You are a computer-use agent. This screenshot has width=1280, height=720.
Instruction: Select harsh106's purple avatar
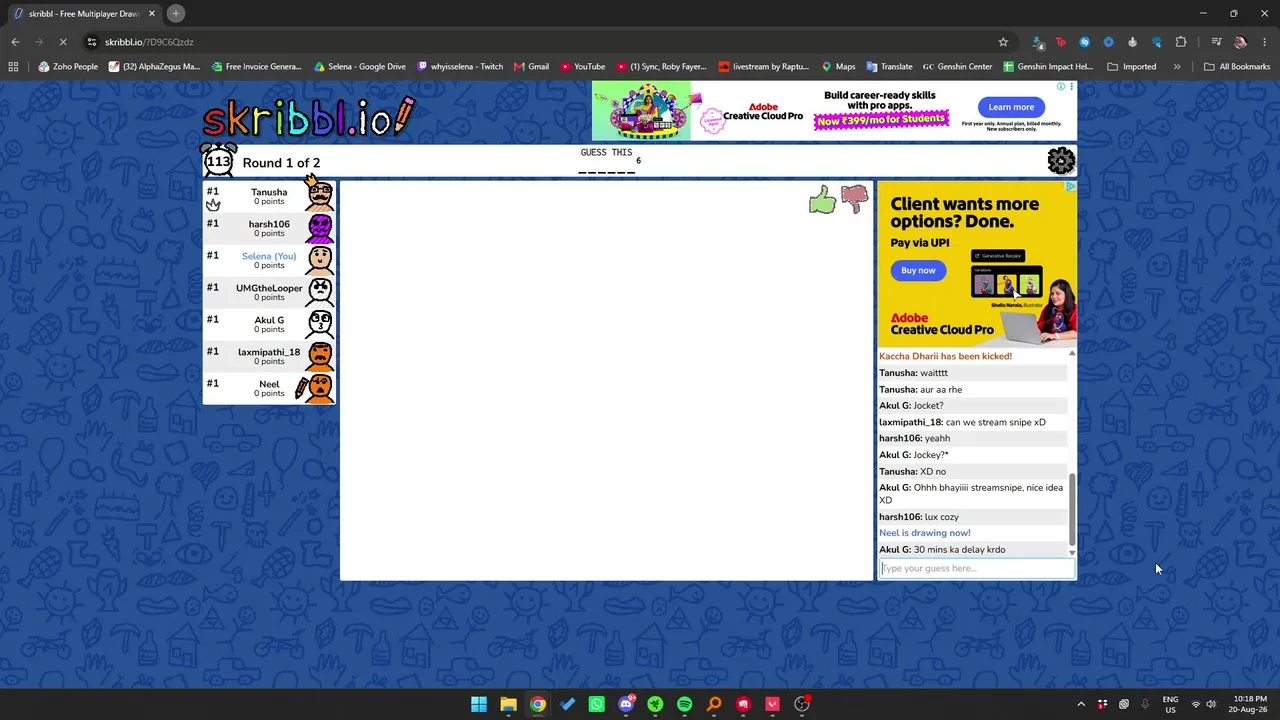click(320, 228)
